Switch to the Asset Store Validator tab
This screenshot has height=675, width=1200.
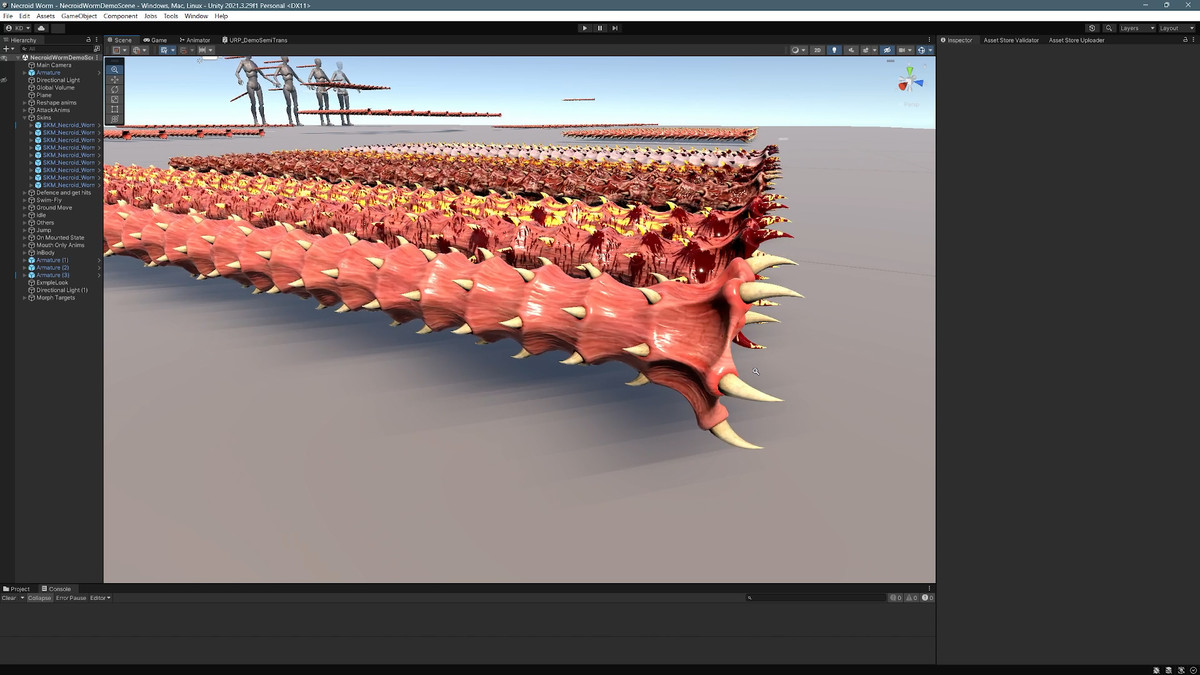(1011, 40)
